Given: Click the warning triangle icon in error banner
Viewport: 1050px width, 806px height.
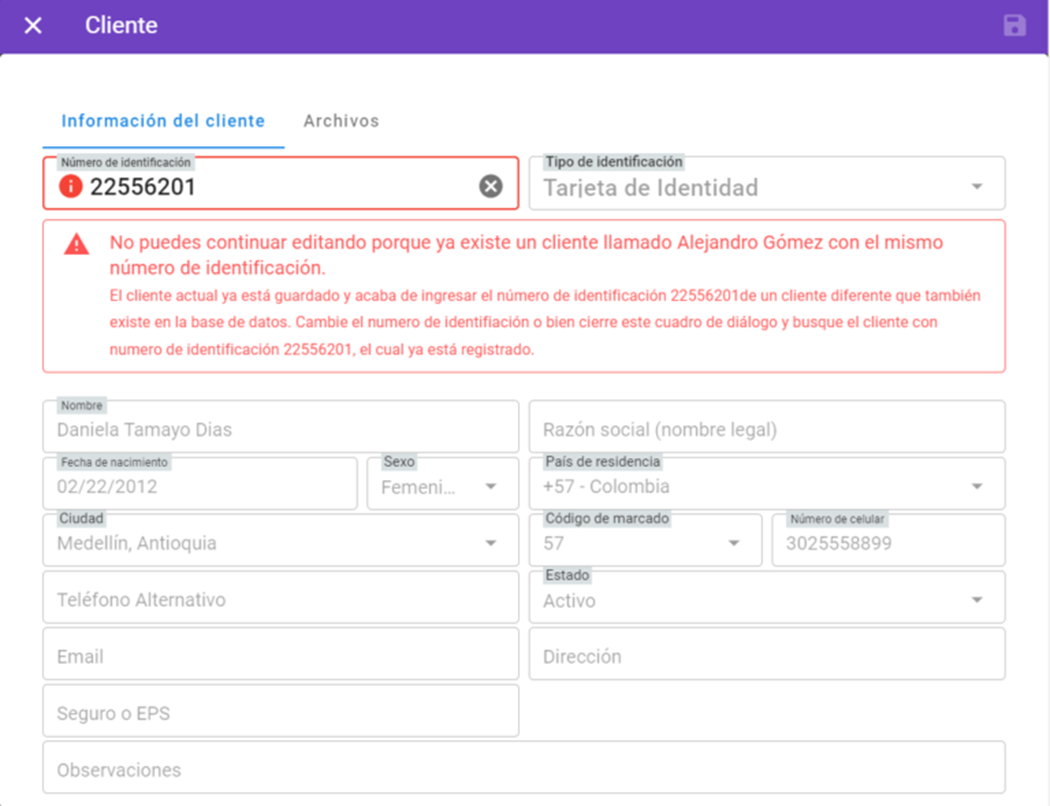Looking at the screenshot, I should [x=76, y=244].
